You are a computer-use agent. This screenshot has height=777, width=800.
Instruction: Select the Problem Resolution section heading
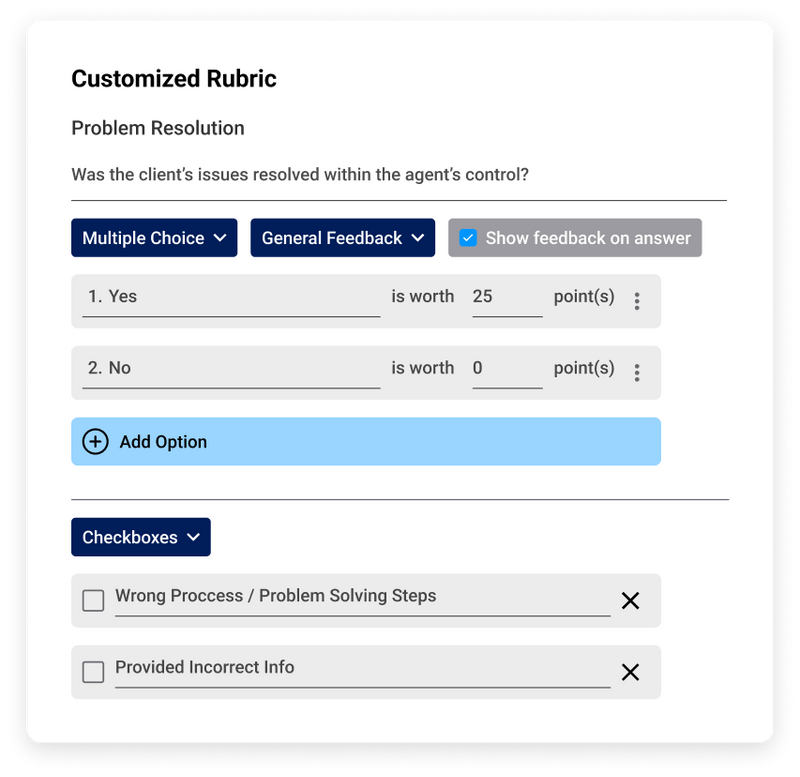pos(157,128)
